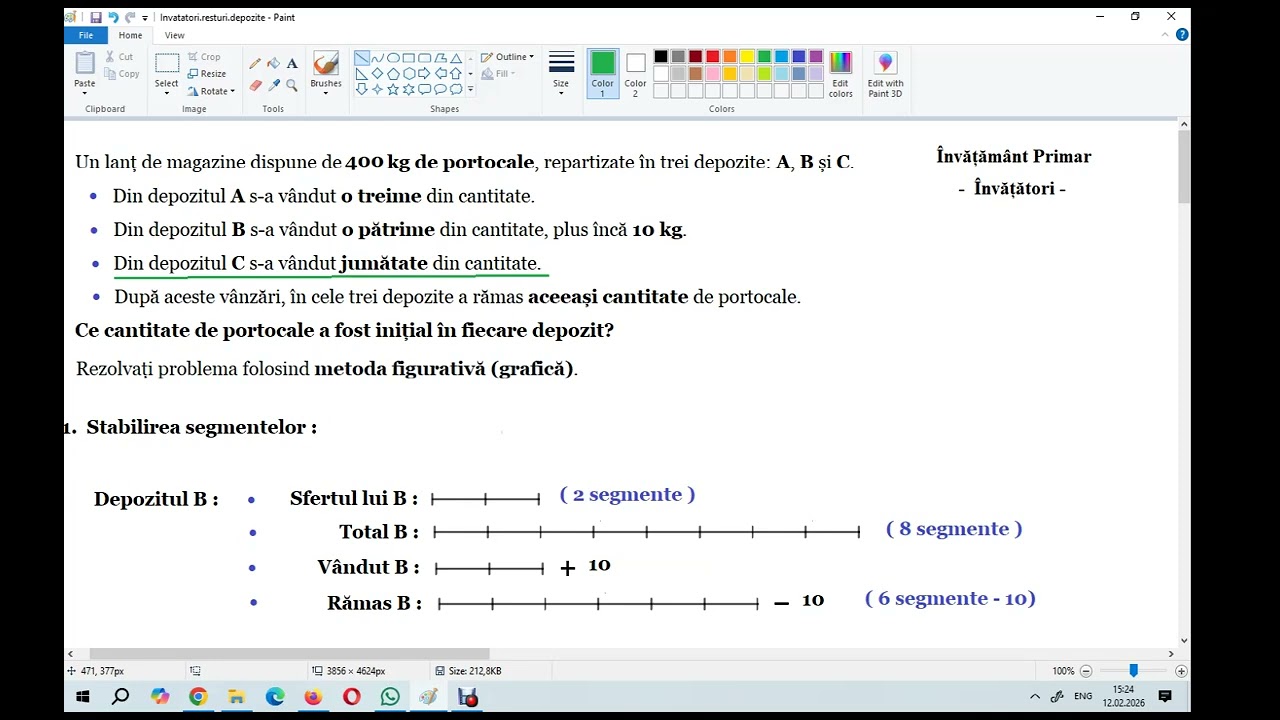Undo the last action via title bar
The image size is (1280, 720).
coord(112,17)
